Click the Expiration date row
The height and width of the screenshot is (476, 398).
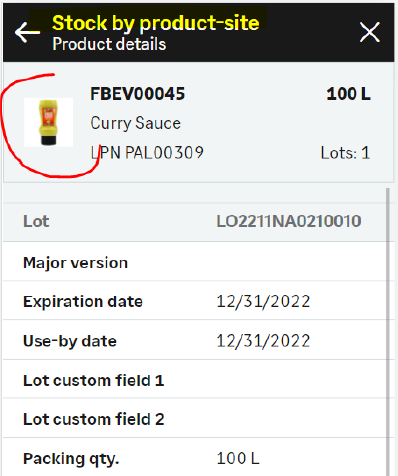(196, 301)
